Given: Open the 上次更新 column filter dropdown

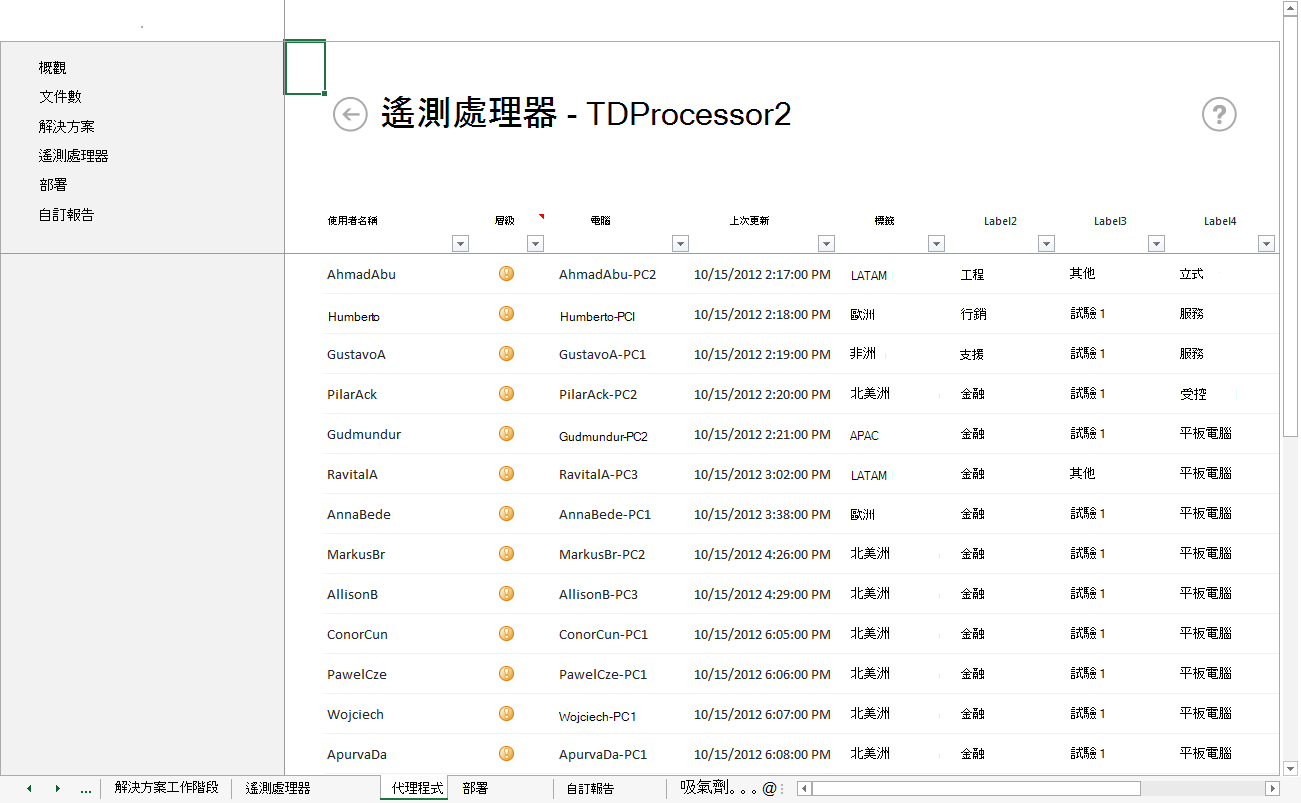Looking at the screenshot, I should tap(826, 243).
